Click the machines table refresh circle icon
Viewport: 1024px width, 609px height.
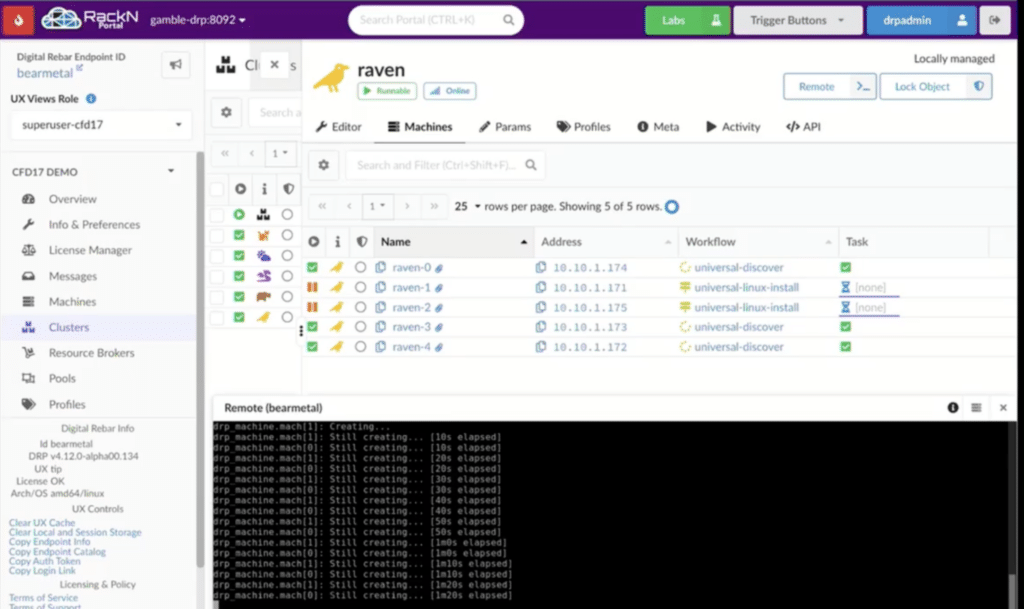click(672, 207)
